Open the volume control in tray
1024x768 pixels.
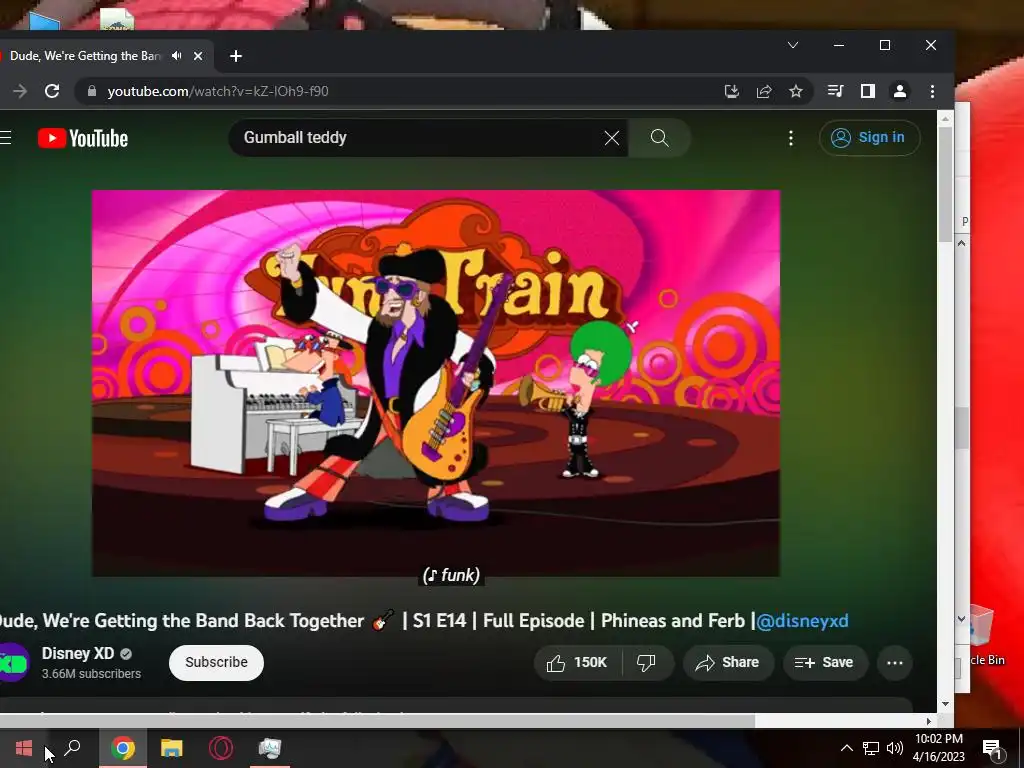[895, 748]
